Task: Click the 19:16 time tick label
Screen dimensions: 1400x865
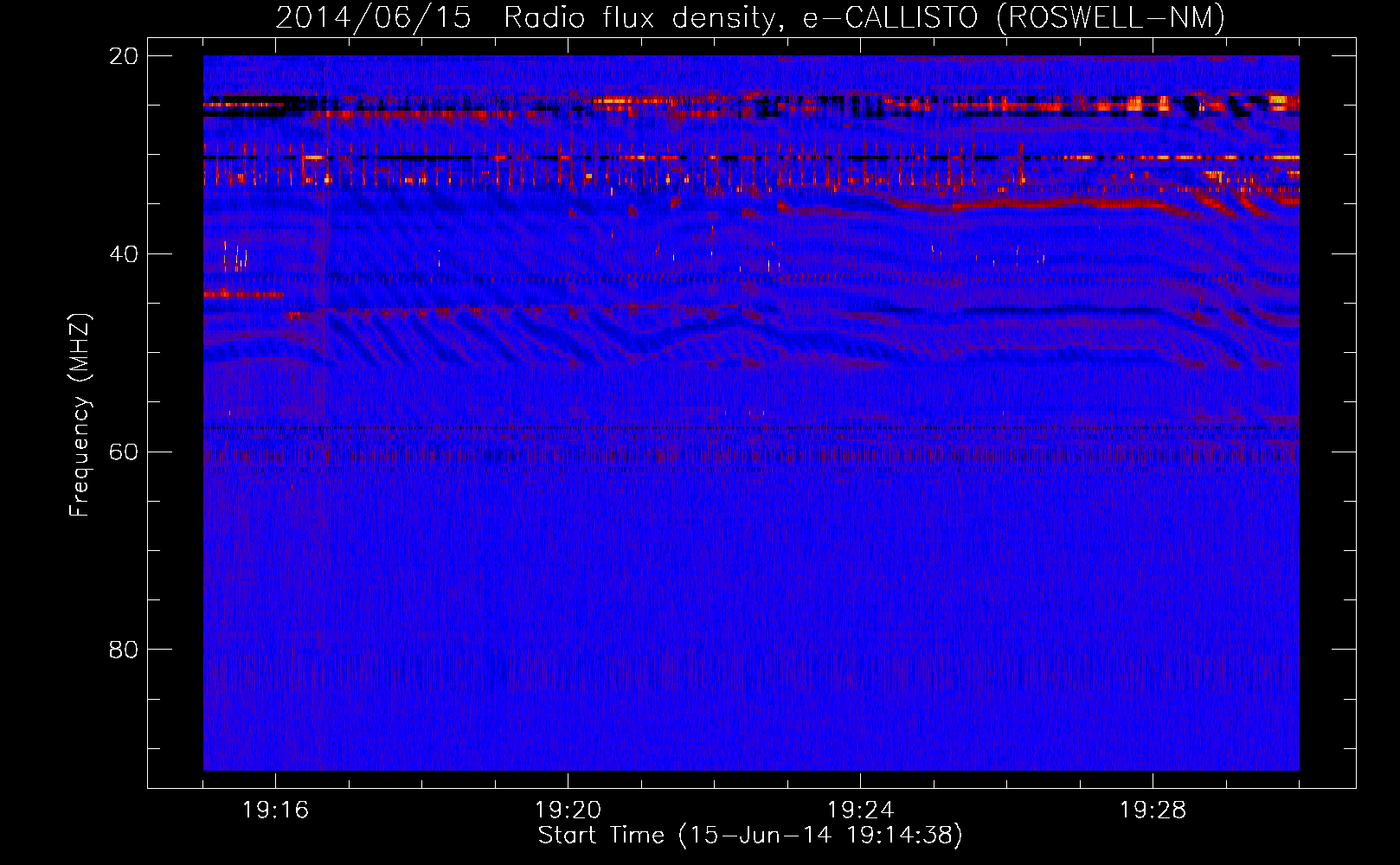Action: click(x=276, y=810)
